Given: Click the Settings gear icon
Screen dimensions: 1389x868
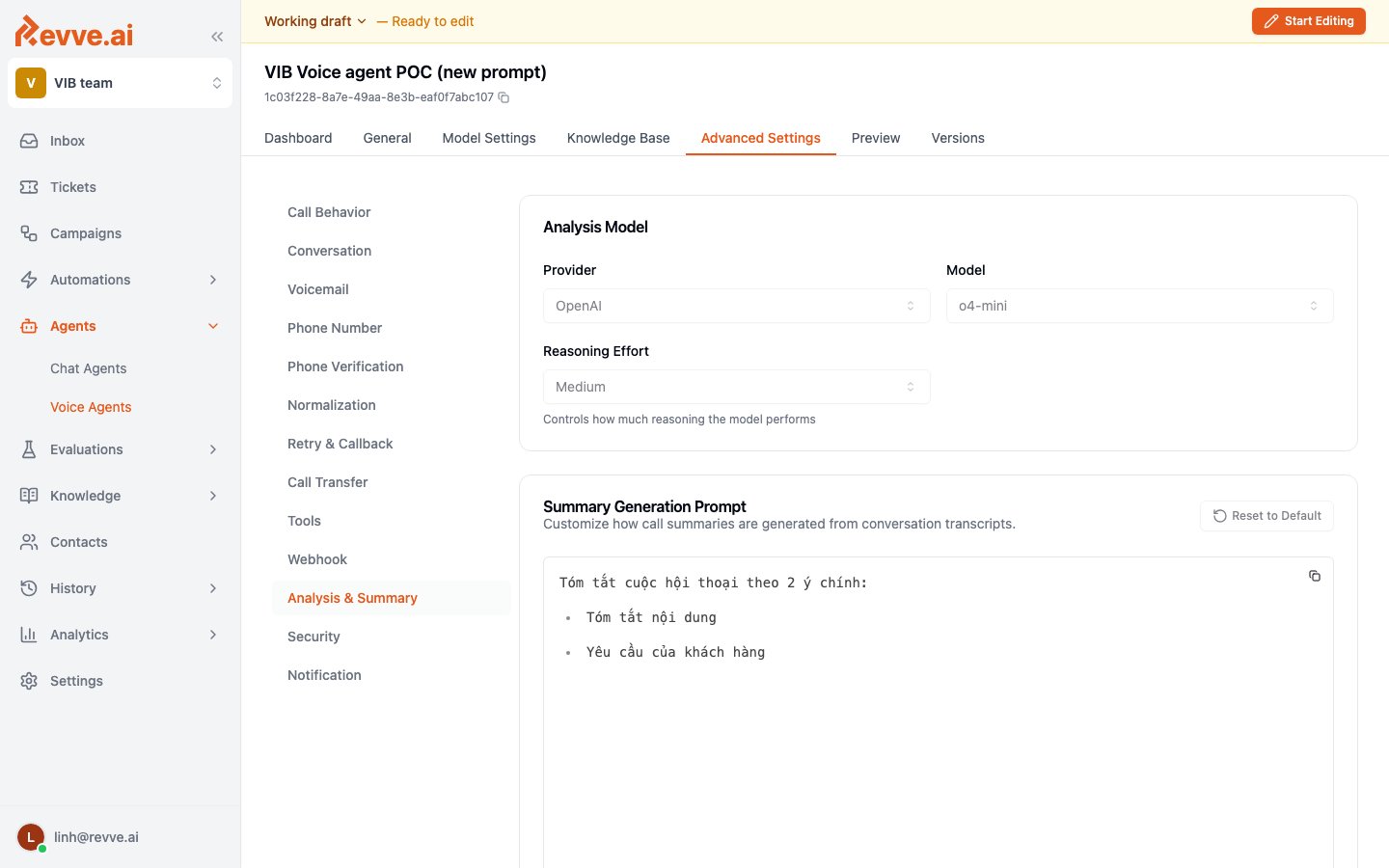Looking at the screenshot, I should 29,681.
